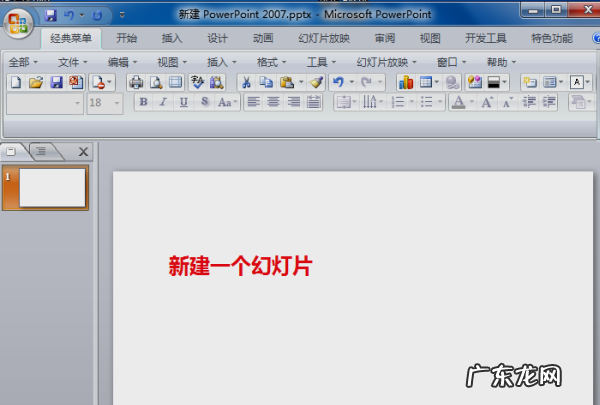Click the 工具 menu button
The height and width of the screenshot is (405, 600).
click(x=322, y=62)
